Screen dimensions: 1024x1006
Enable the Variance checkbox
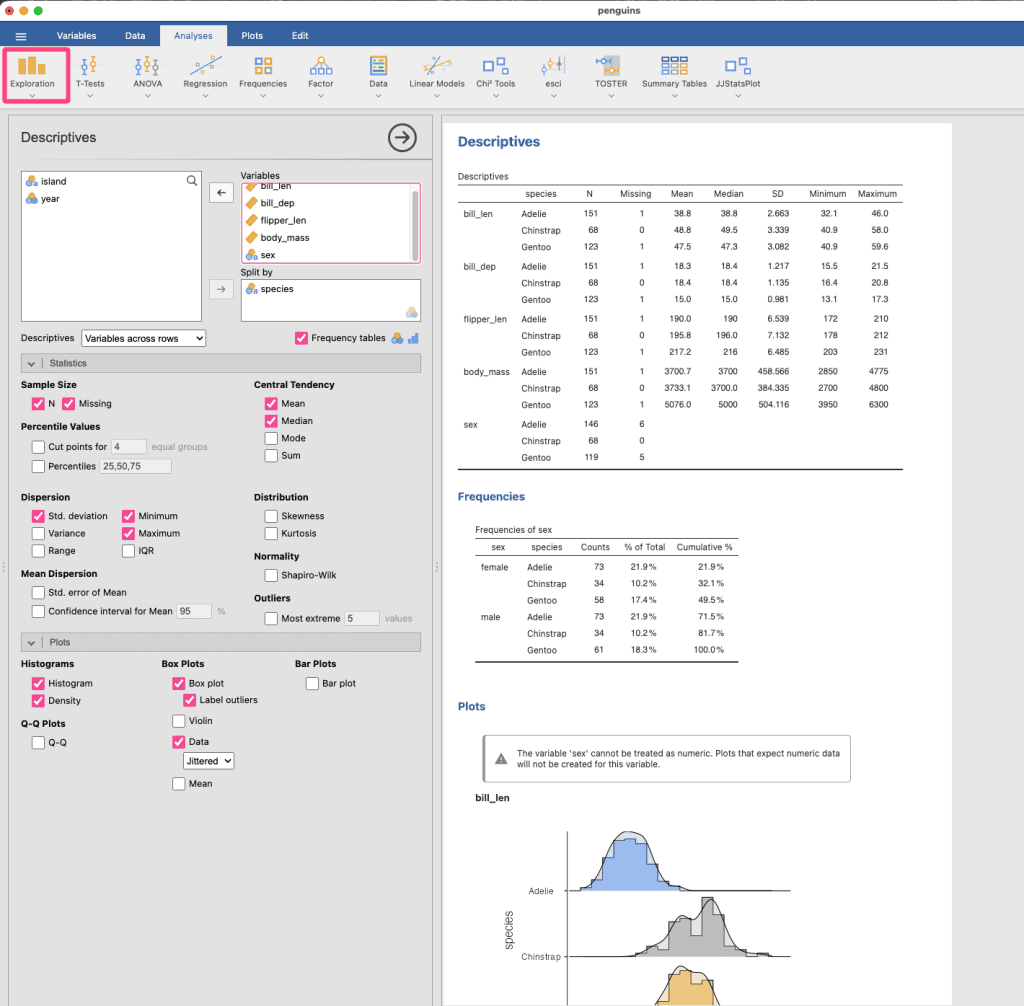39,534
